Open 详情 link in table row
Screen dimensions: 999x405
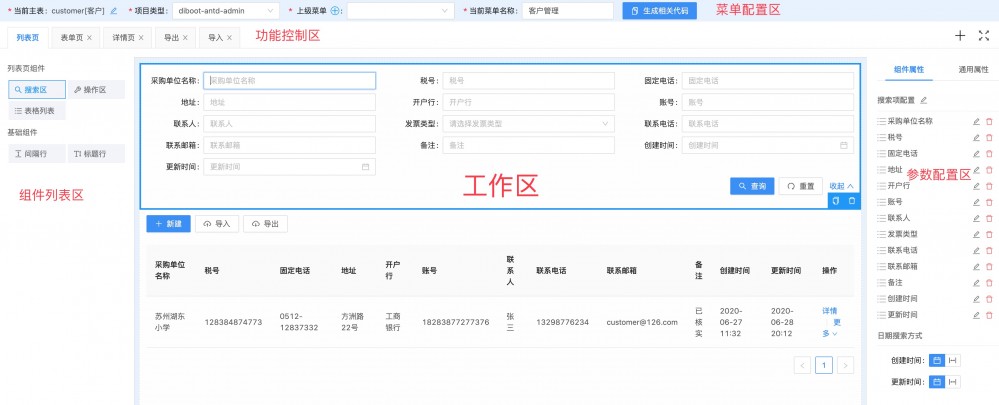point(830,311)
